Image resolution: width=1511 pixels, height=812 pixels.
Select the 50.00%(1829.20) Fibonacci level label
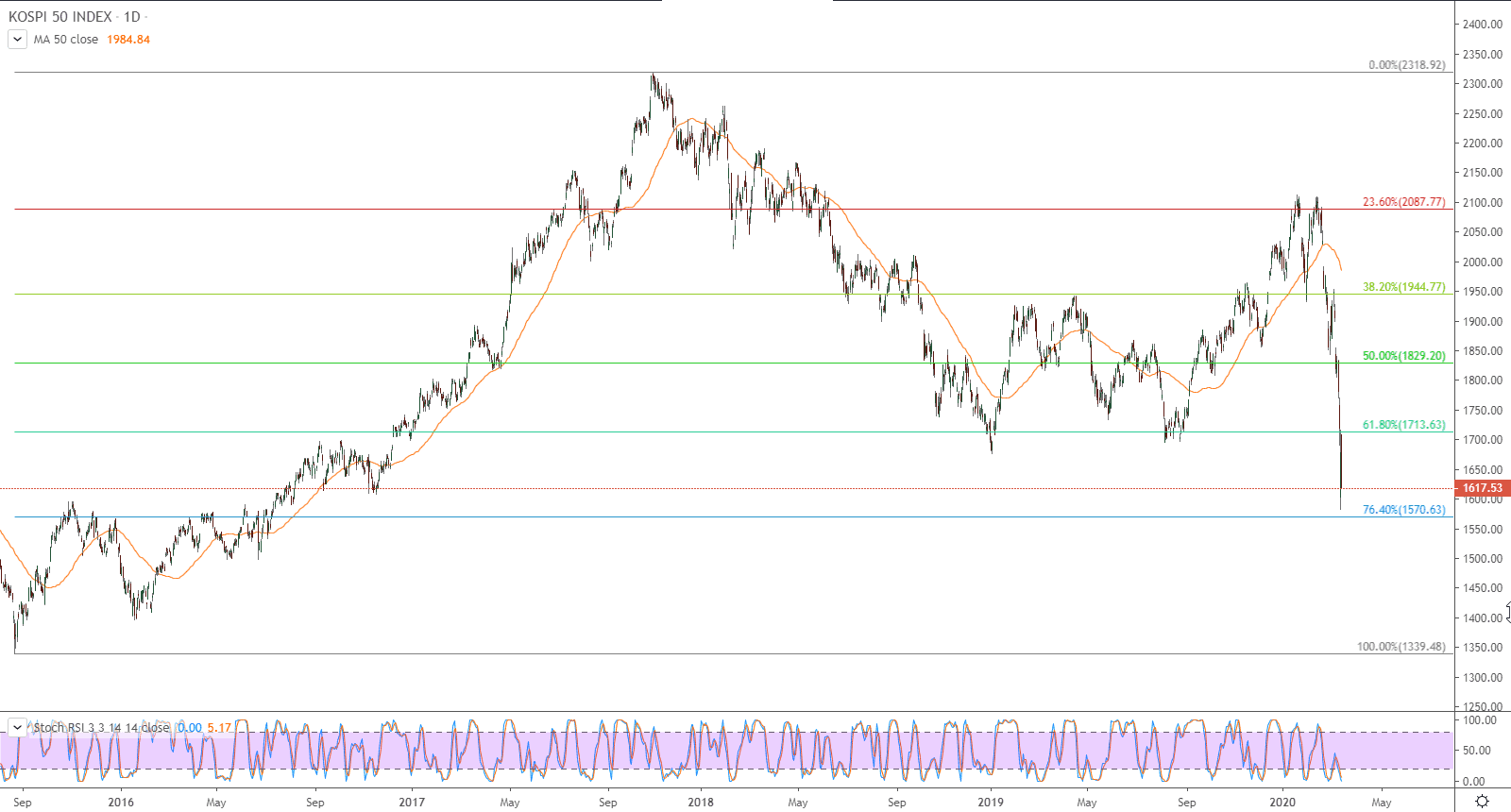(1403, 356)
